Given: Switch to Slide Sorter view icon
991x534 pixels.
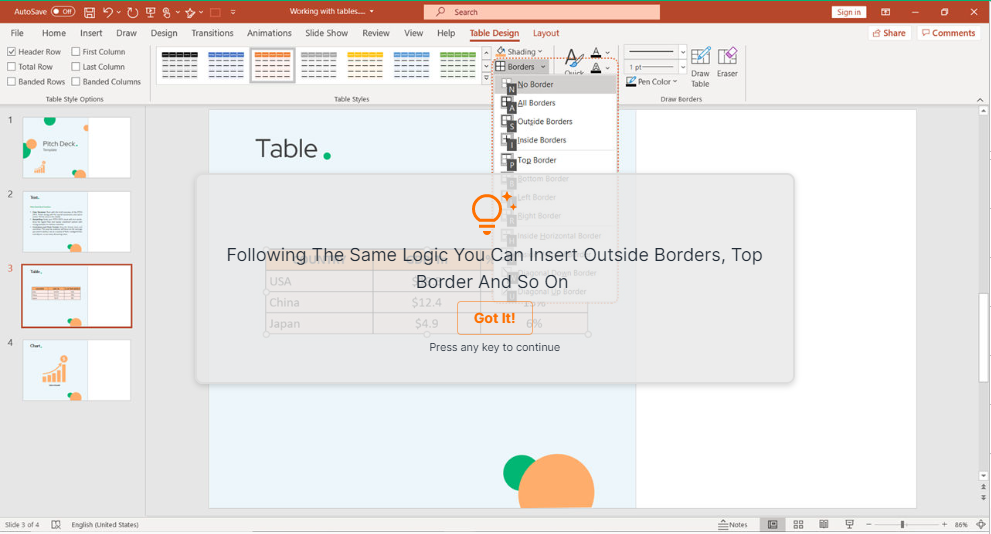Looking at the screenshot, I should click(x=798, y=525).
